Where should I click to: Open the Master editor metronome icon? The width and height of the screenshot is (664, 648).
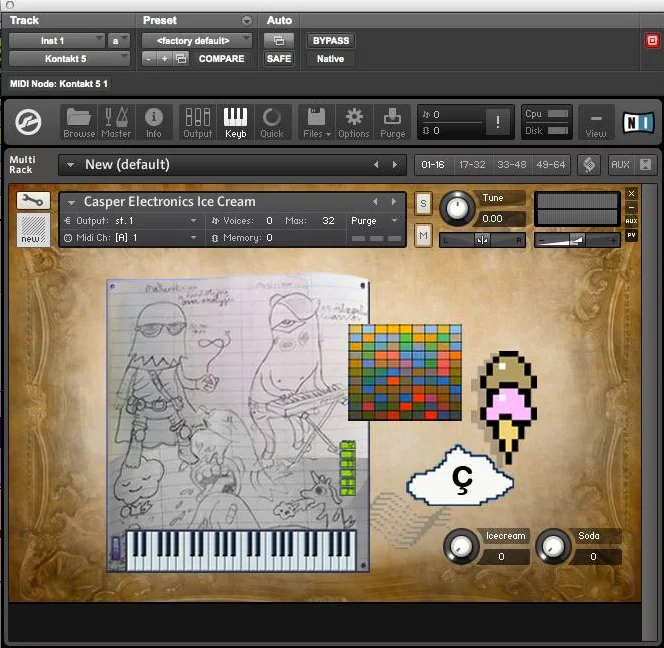coord(116,123)
